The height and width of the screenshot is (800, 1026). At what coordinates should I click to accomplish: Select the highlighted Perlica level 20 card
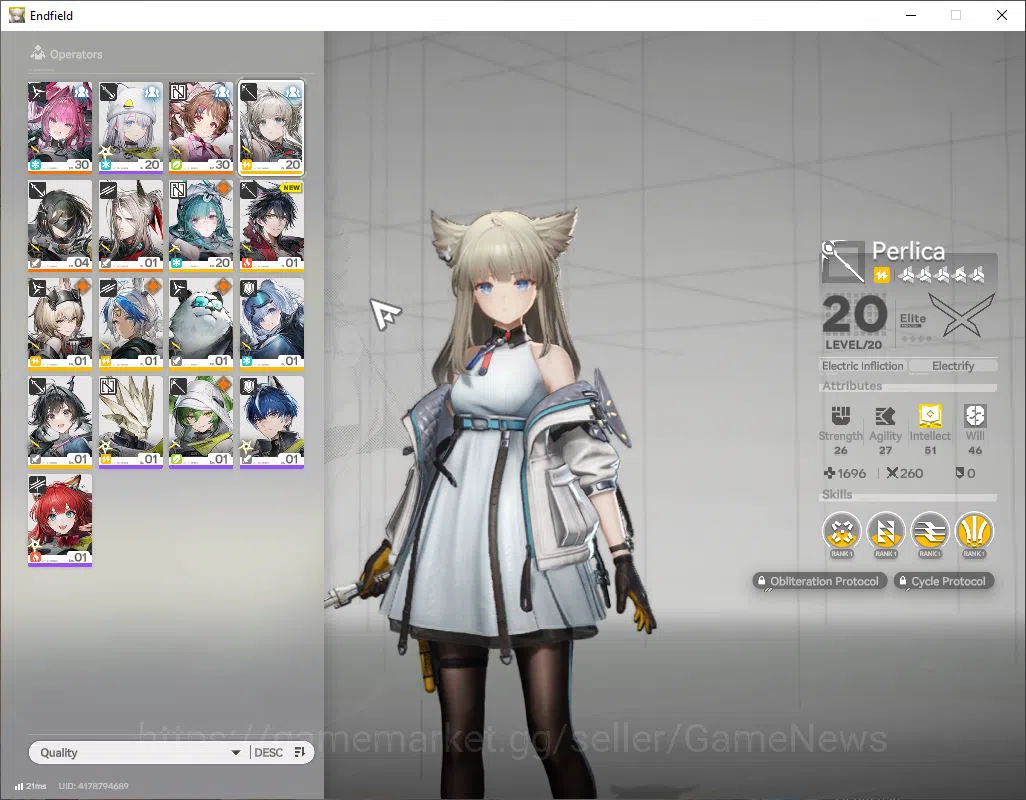click(272, 128)
